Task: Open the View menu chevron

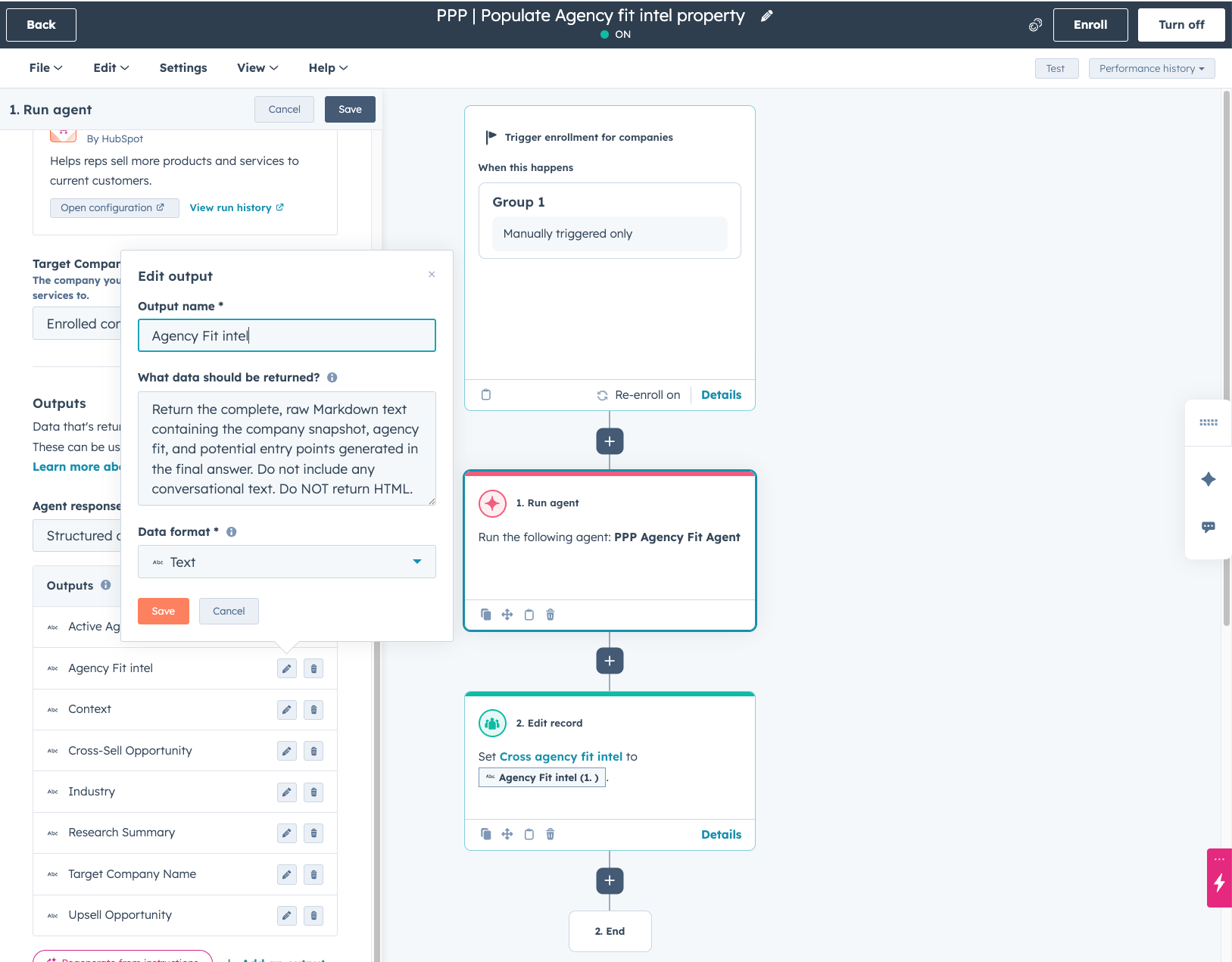Action: pos(273,67)
